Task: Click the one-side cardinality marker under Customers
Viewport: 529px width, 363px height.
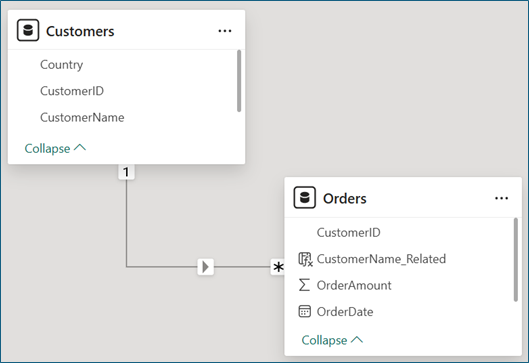Action: pos(126,172)
